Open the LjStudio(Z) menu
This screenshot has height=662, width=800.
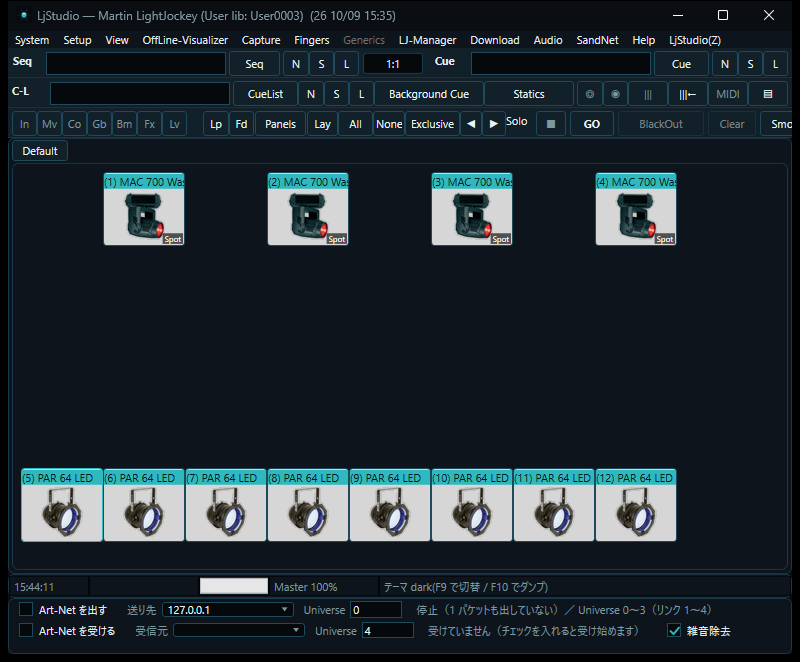tap(695, 40)
